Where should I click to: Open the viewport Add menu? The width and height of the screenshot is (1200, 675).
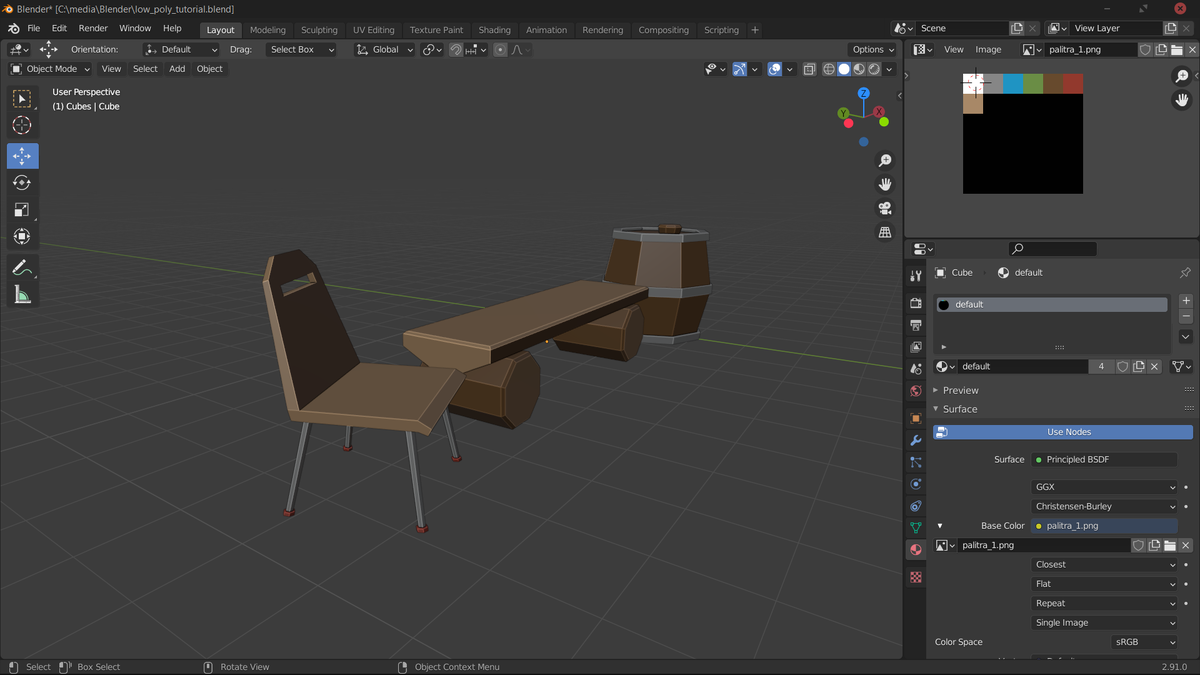(x=177, y=69)
